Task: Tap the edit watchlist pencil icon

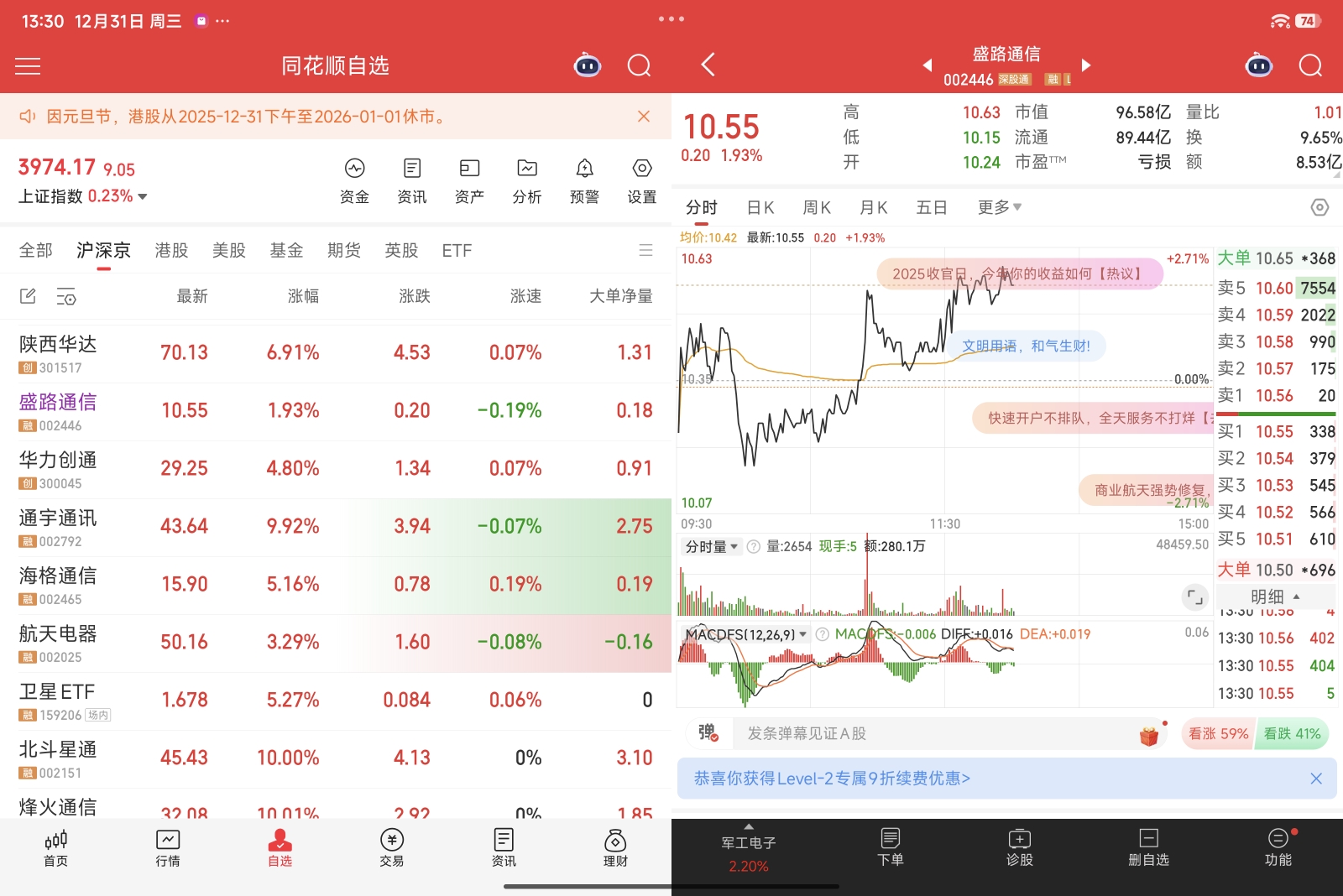Action: (x=28, y=296)
